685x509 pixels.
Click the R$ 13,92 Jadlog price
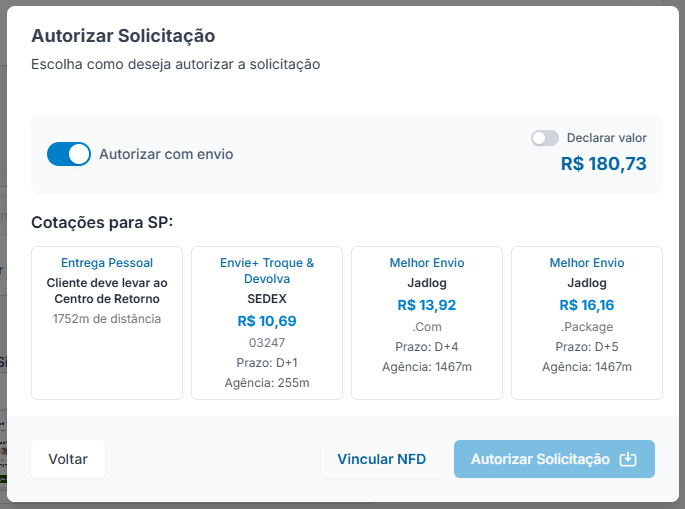tap(427, 305)
